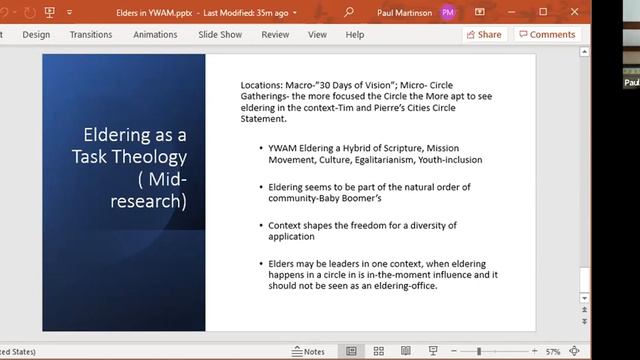Open the Customize Quick Access Toolbar dropdown
Image resolution: width=640 pixels, height=360 pixels.
[x=69, y=13]
